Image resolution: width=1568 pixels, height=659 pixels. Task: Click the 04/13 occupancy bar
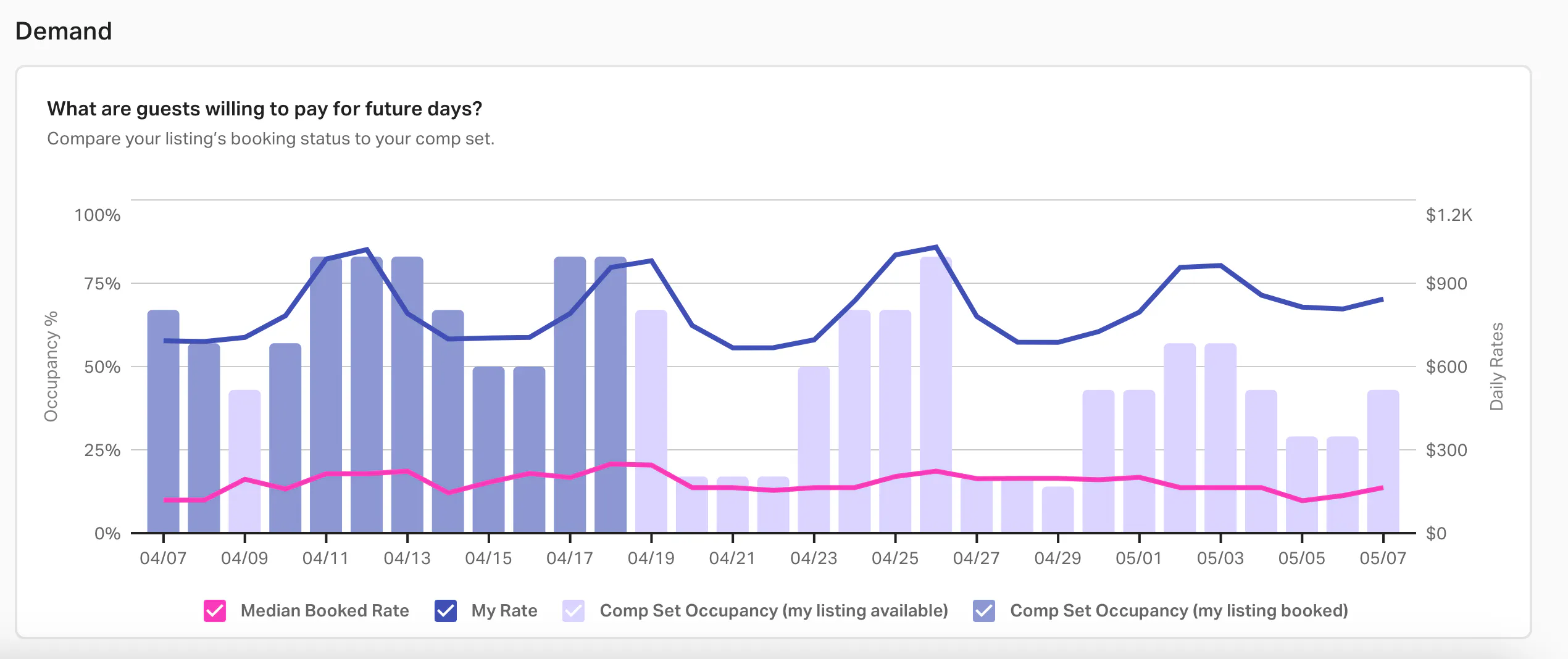coord(407,395)
